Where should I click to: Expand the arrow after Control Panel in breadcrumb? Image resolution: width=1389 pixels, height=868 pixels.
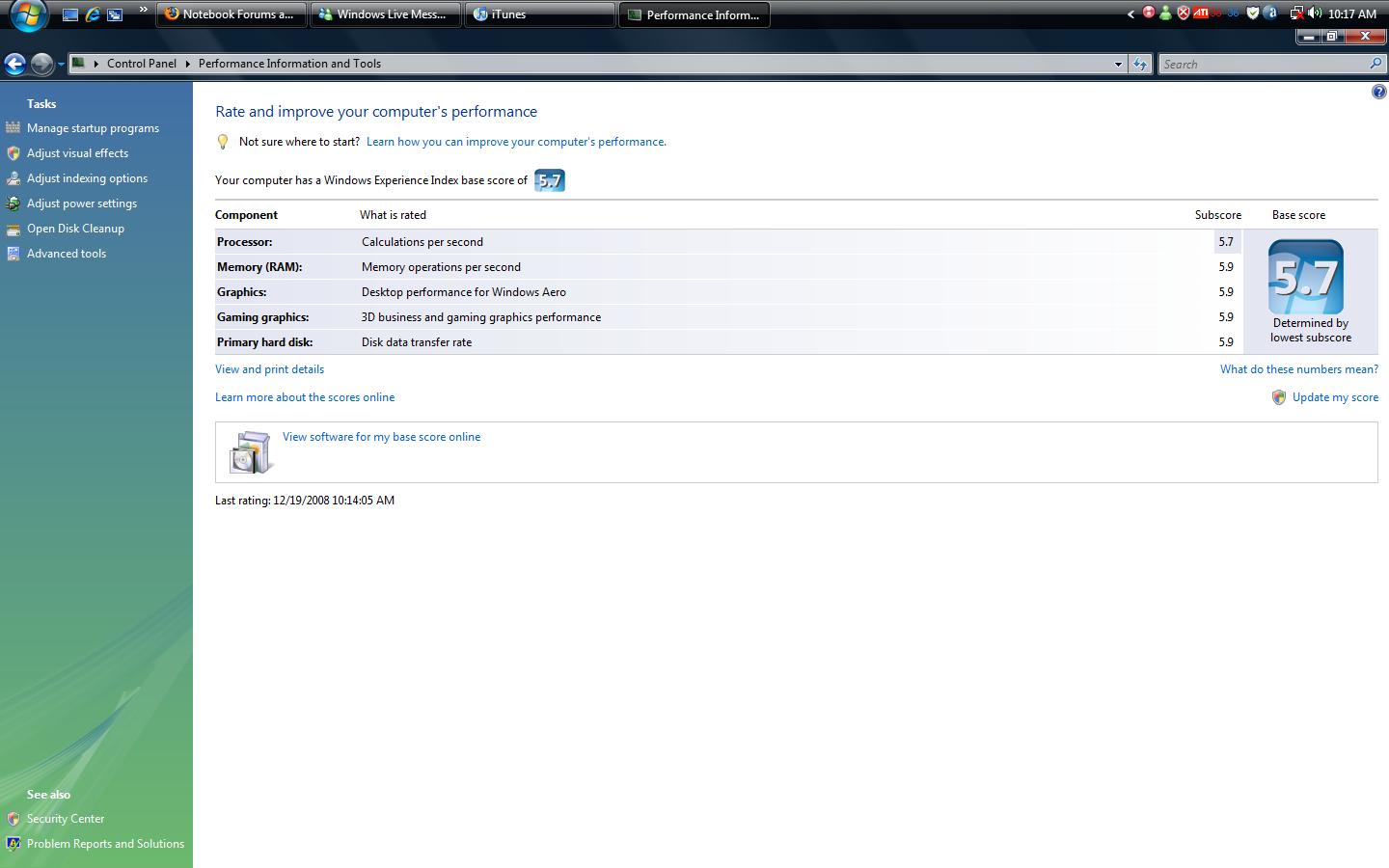(187, 64)
